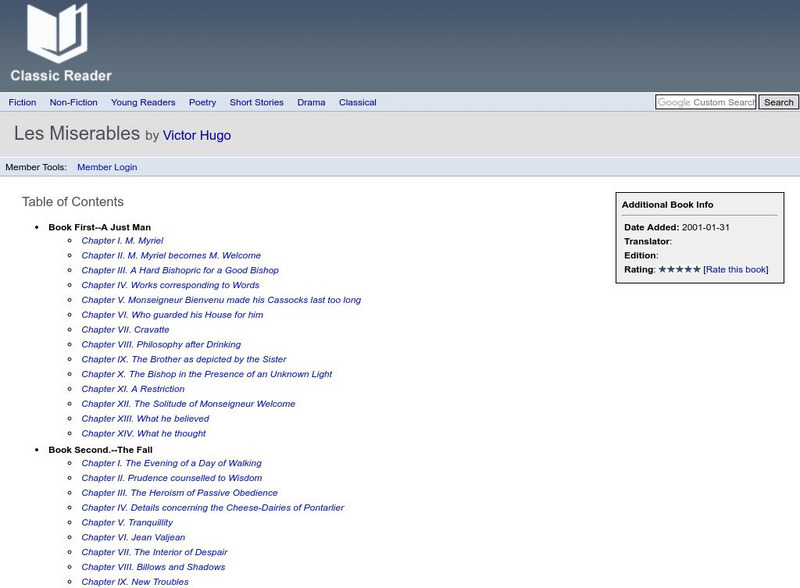This screenshot has height=588, width=800.
Task: Open Chapter III. Heroism of Passive Obedience
Action: click(x=180, y=493)
